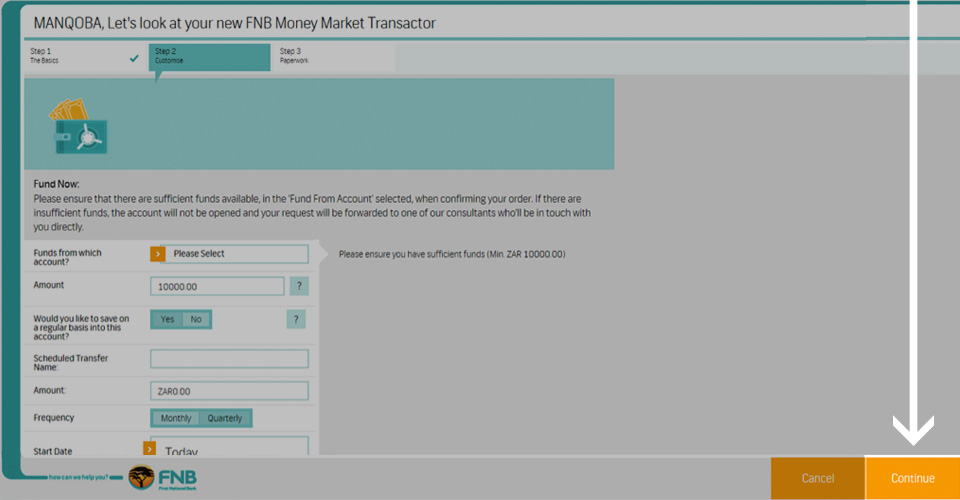
Task: Select No for regular saving
Action: pos(196,319)
